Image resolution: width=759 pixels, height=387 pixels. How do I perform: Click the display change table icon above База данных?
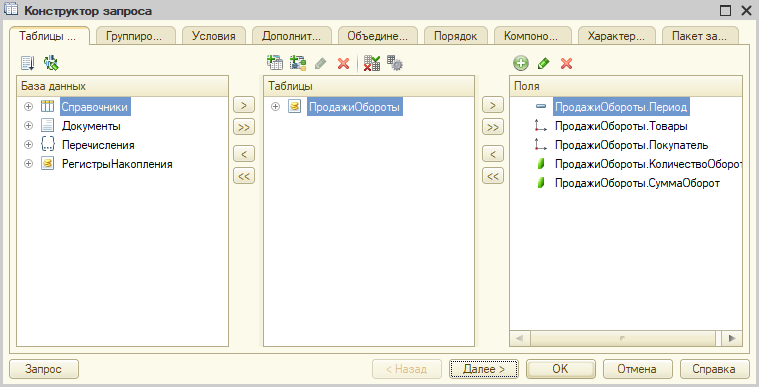pos(28,63)
